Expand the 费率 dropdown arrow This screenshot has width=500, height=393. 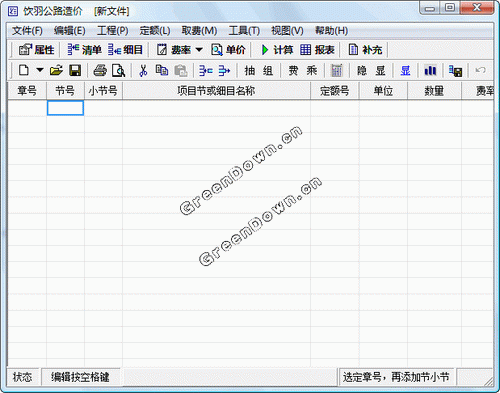click(199, 50)
